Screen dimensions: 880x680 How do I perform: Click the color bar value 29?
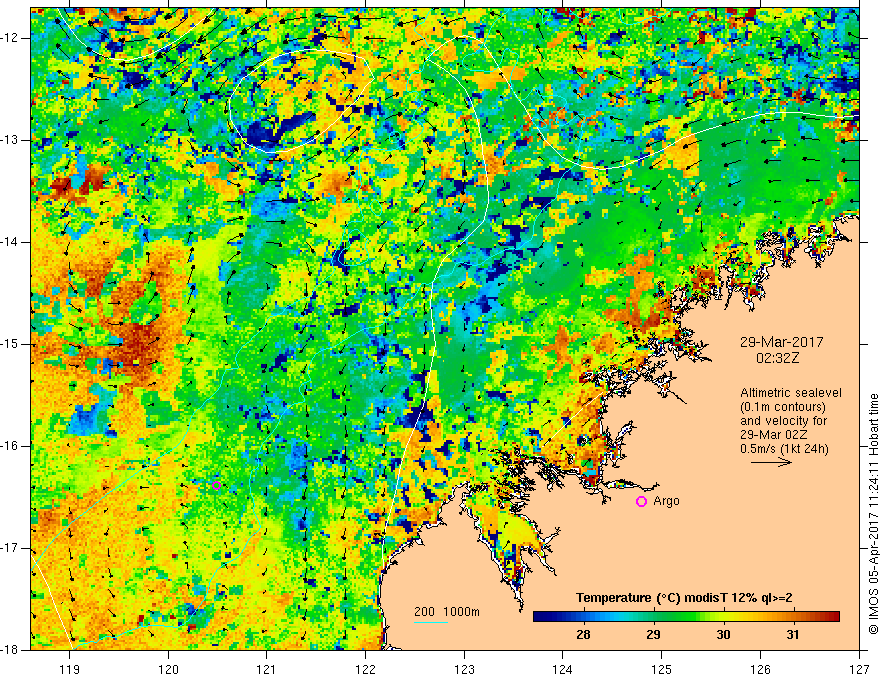click(653, 635)
